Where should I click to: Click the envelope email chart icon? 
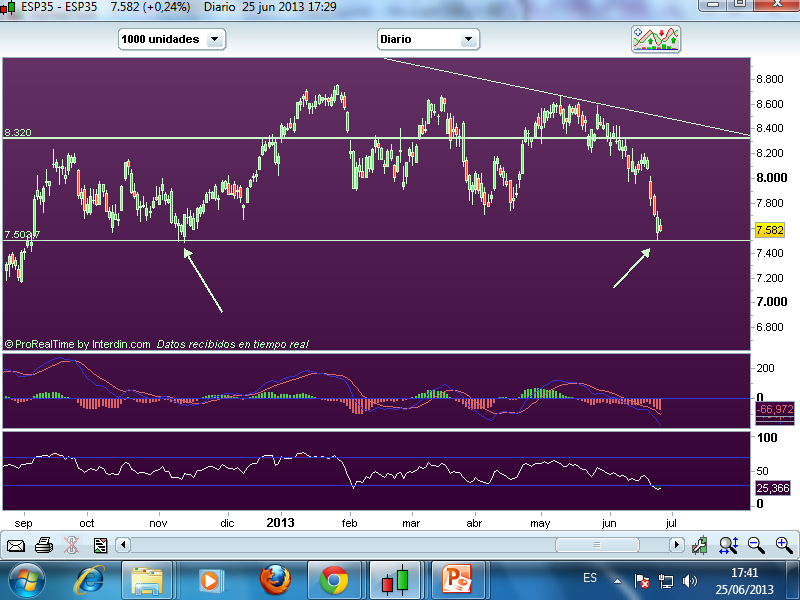(16, 546)
